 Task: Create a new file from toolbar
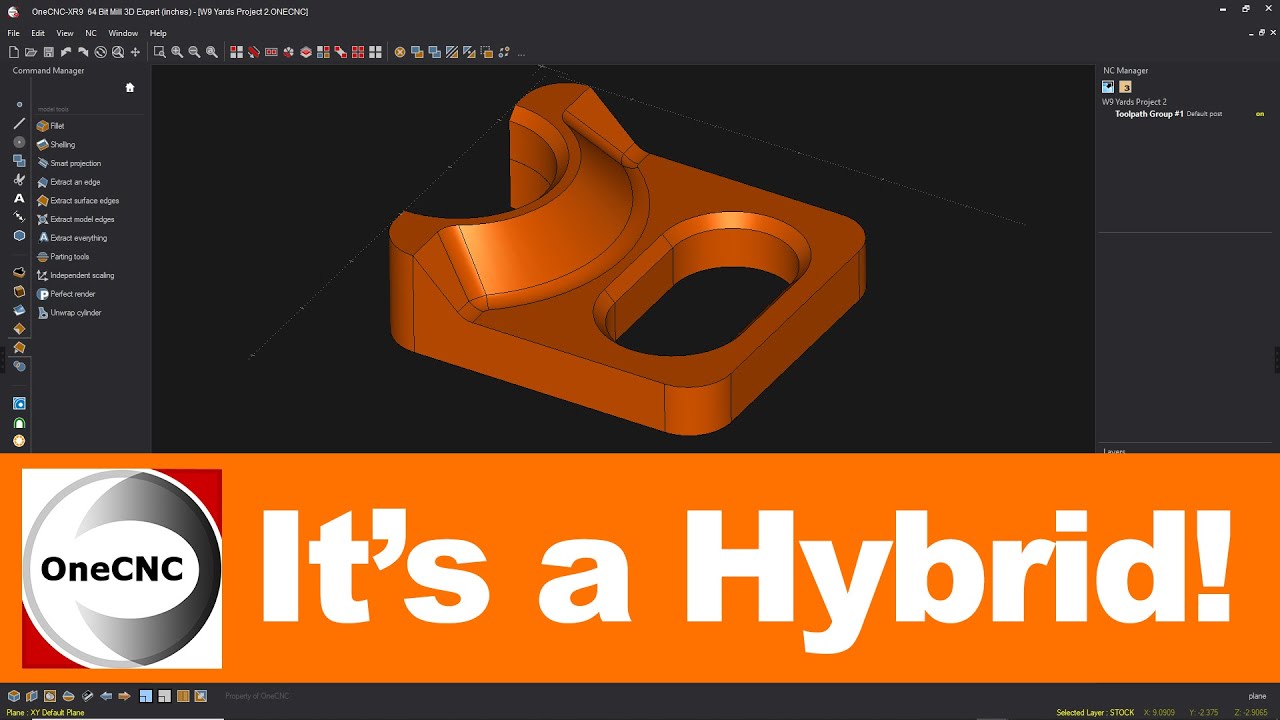point(13,52)
